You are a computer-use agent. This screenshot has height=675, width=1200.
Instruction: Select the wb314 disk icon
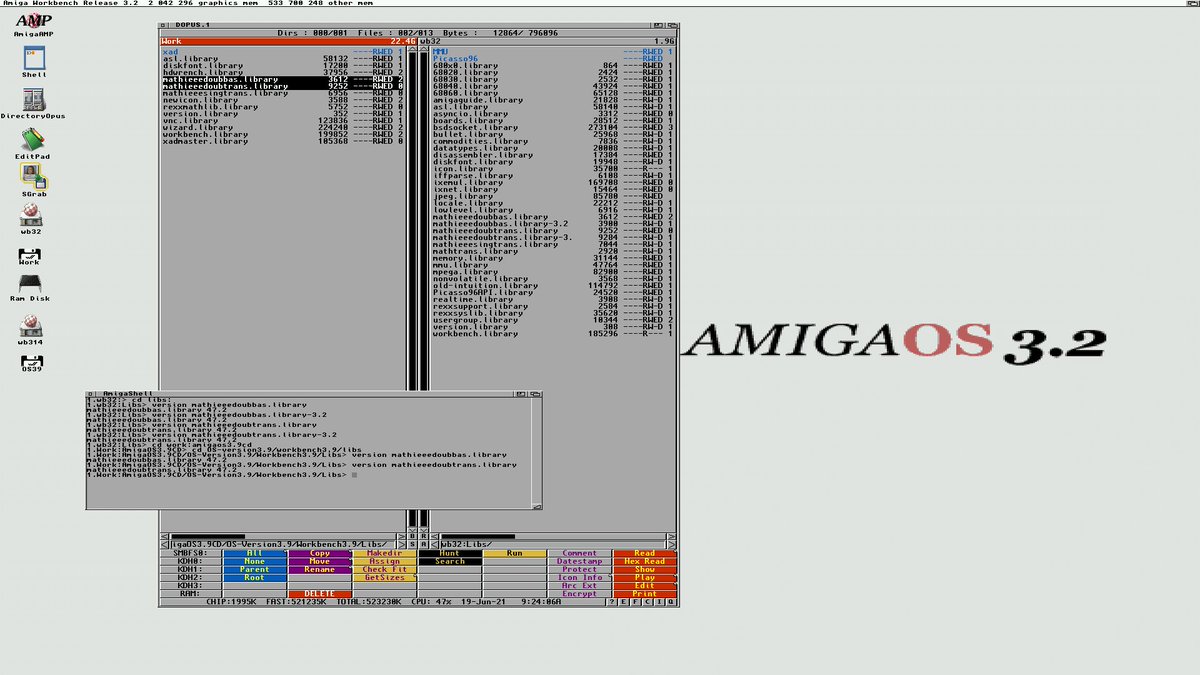[x=30, y=330]
